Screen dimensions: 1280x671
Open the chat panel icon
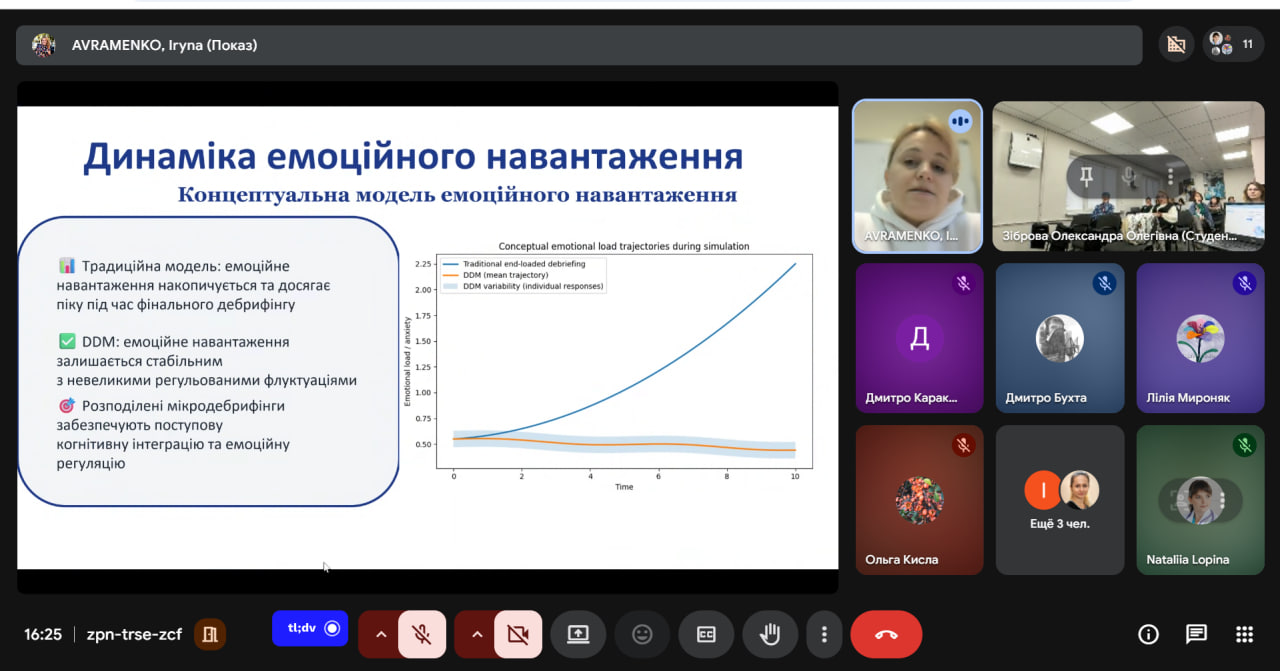click(1196, 634)
